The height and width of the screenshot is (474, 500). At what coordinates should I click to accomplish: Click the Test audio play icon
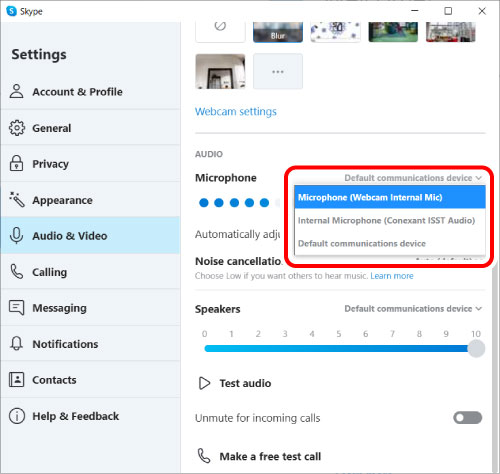click(204, 383)
